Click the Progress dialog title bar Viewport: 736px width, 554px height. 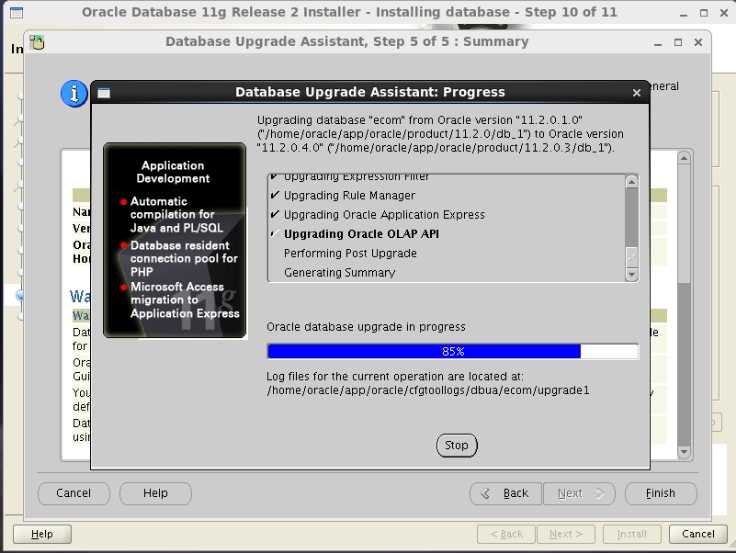(370, 92)
